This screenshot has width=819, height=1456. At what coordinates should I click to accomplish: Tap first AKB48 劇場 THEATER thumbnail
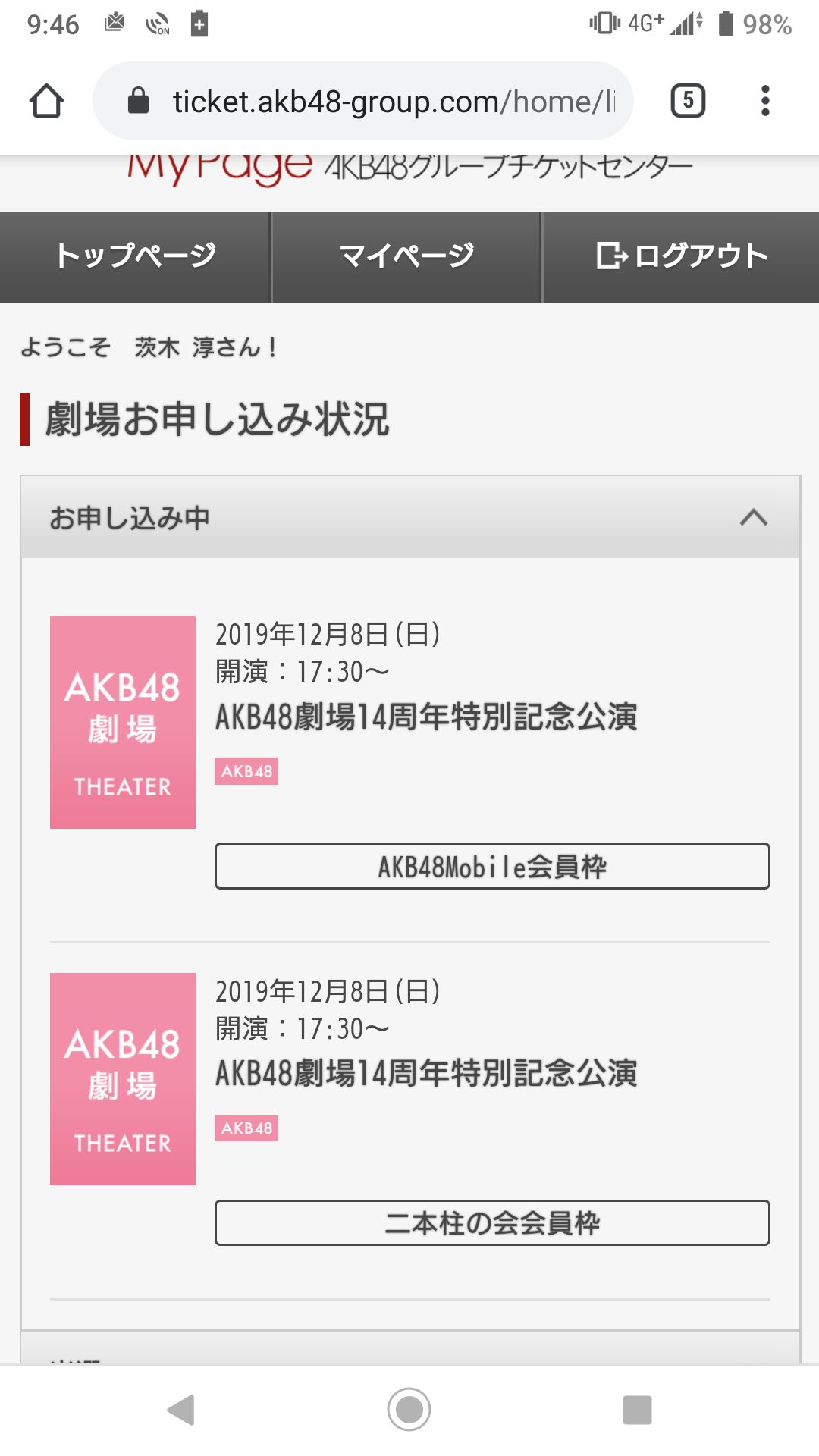[x=123, y=722]
